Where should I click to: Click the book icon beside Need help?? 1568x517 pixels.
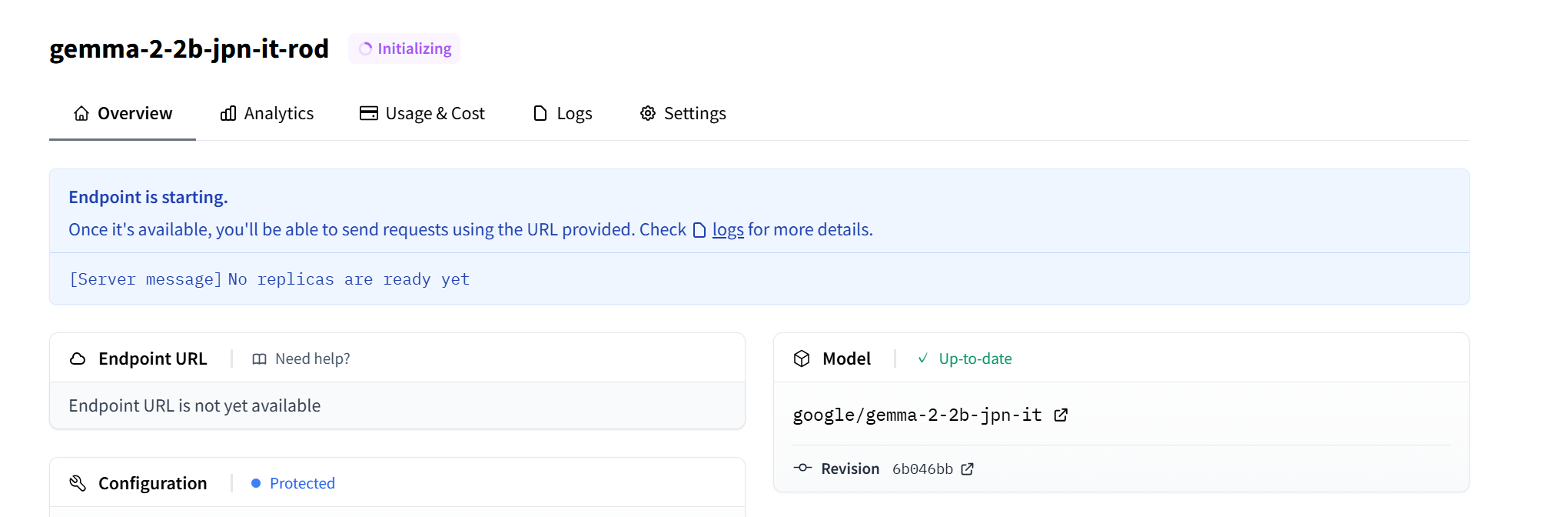tap(260, 359)
